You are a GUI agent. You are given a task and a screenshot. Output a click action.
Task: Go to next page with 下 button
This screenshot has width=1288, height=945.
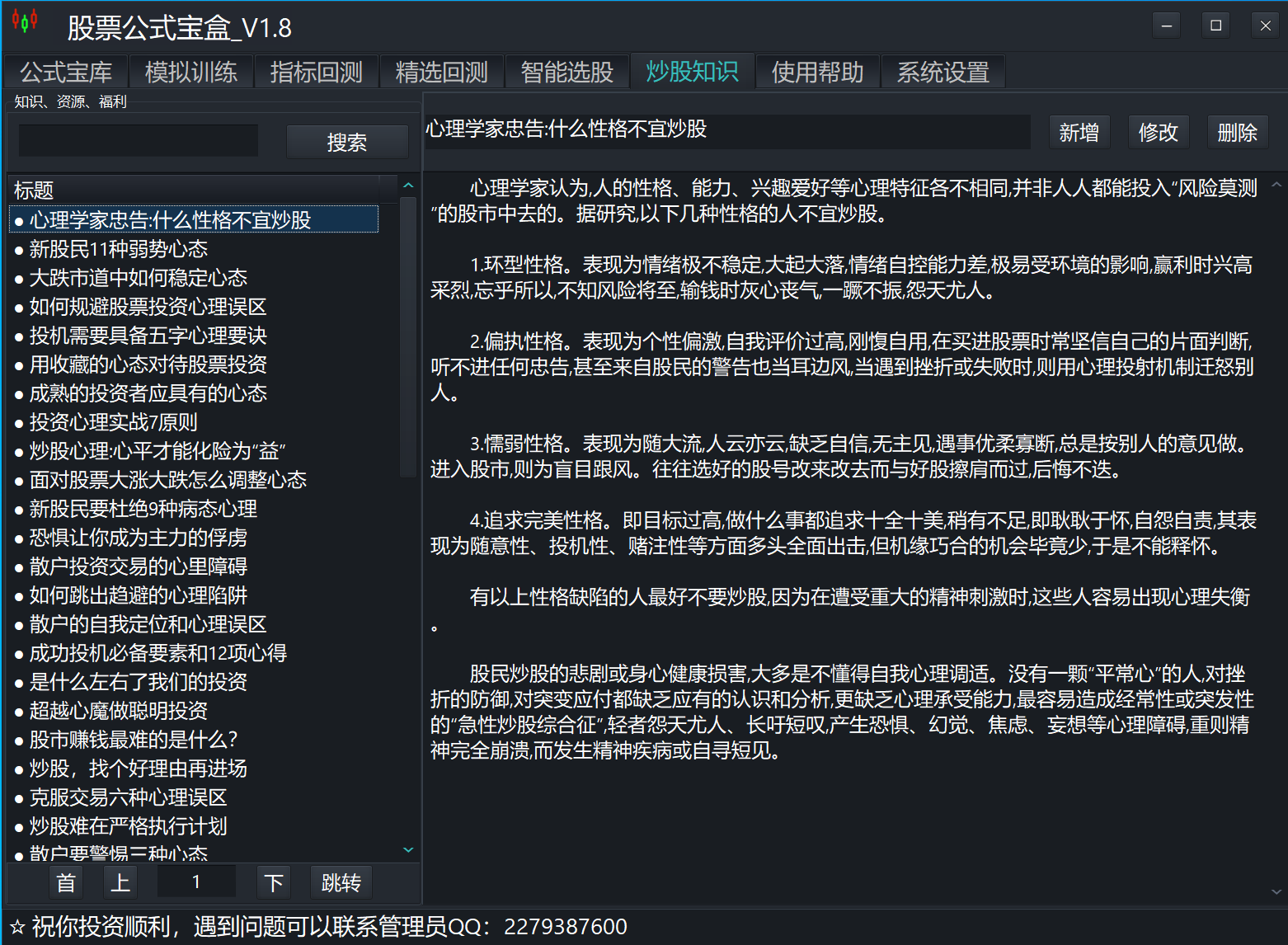pos(274,883)
